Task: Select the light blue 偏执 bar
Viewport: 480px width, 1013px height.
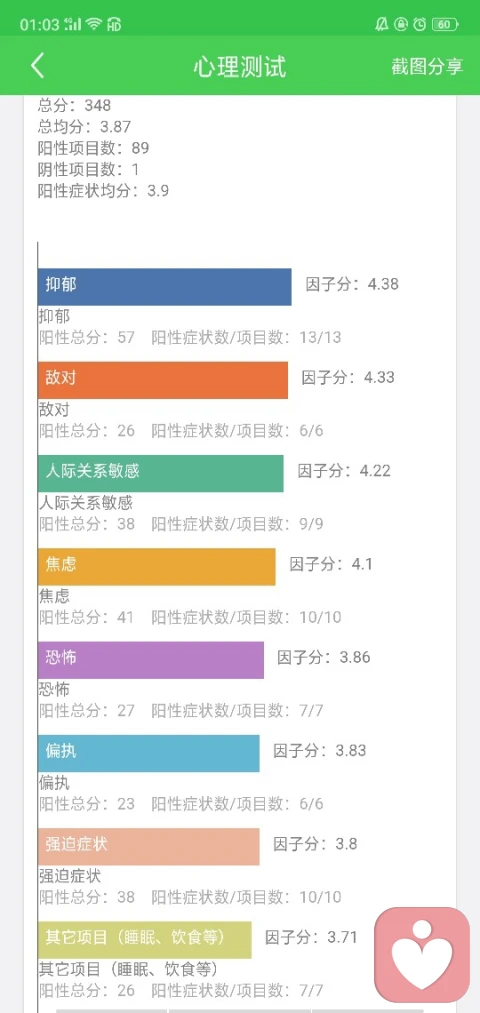Action: 149,753
